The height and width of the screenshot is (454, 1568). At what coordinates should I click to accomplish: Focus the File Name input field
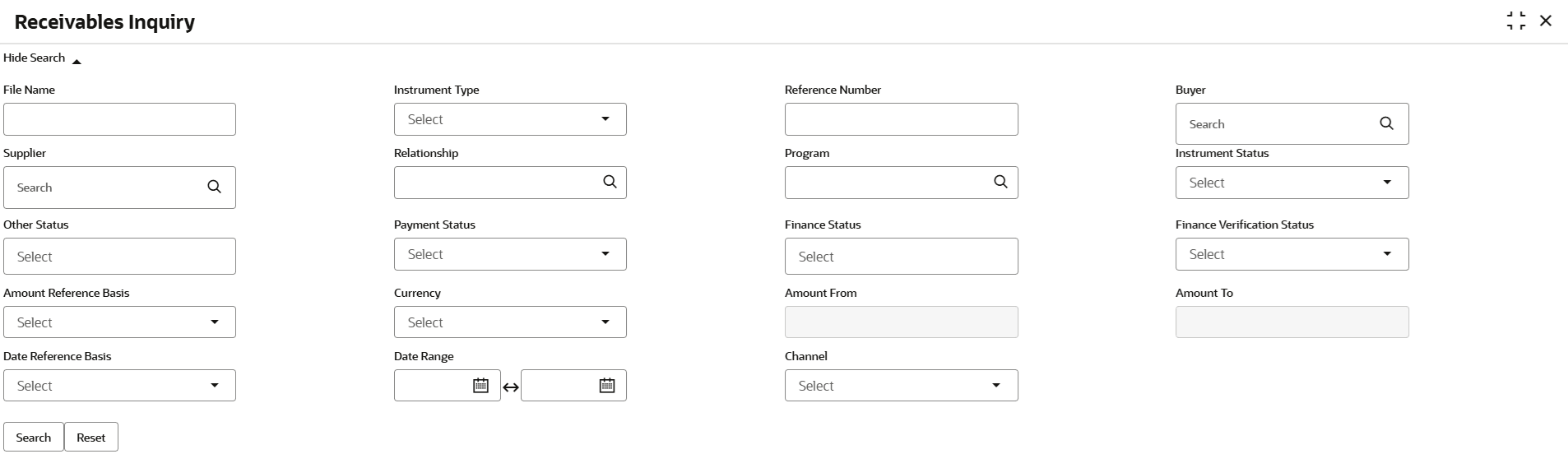click(119, 119)
